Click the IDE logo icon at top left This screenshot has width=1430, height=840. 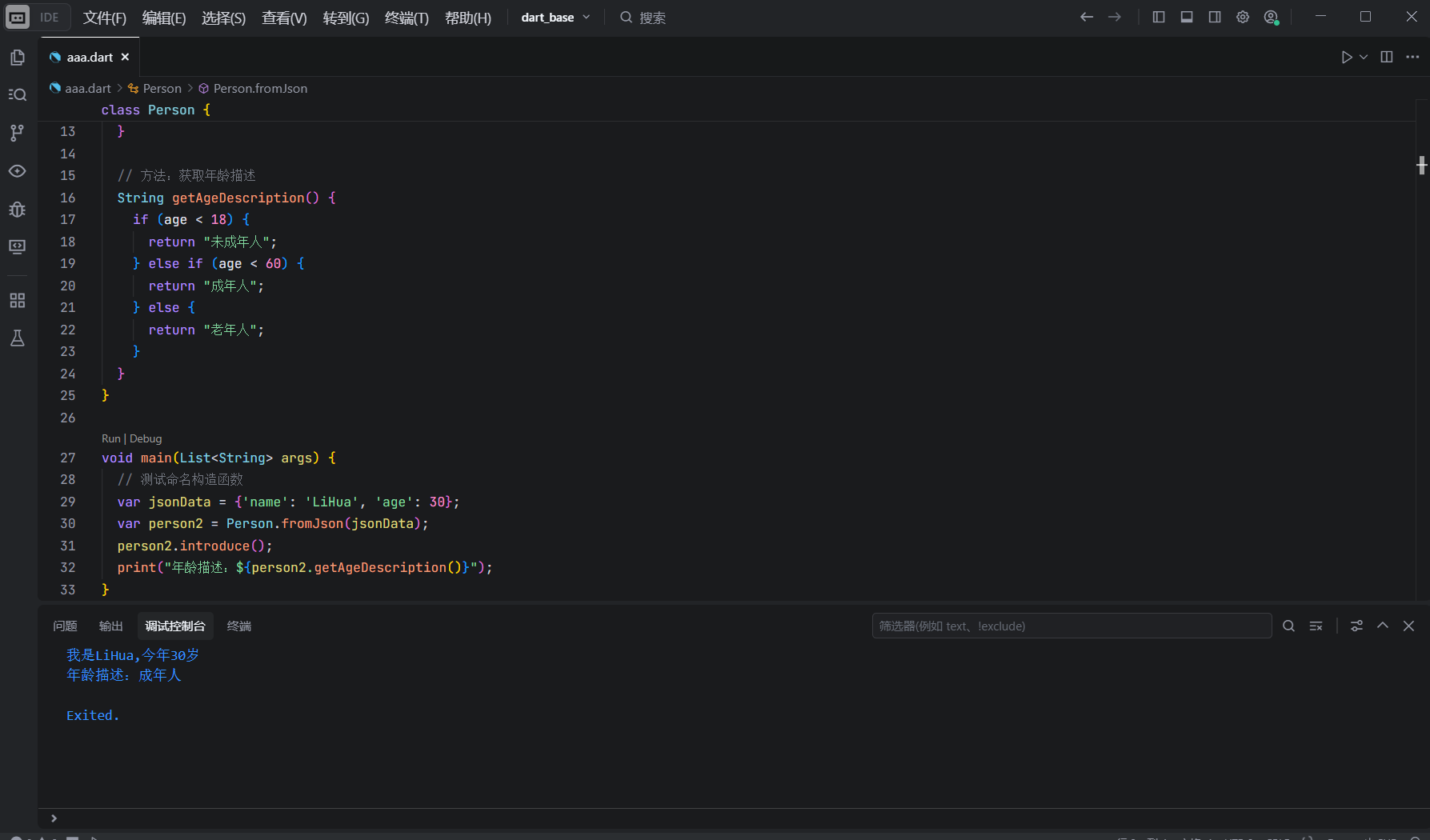click(x=18, y=18)
